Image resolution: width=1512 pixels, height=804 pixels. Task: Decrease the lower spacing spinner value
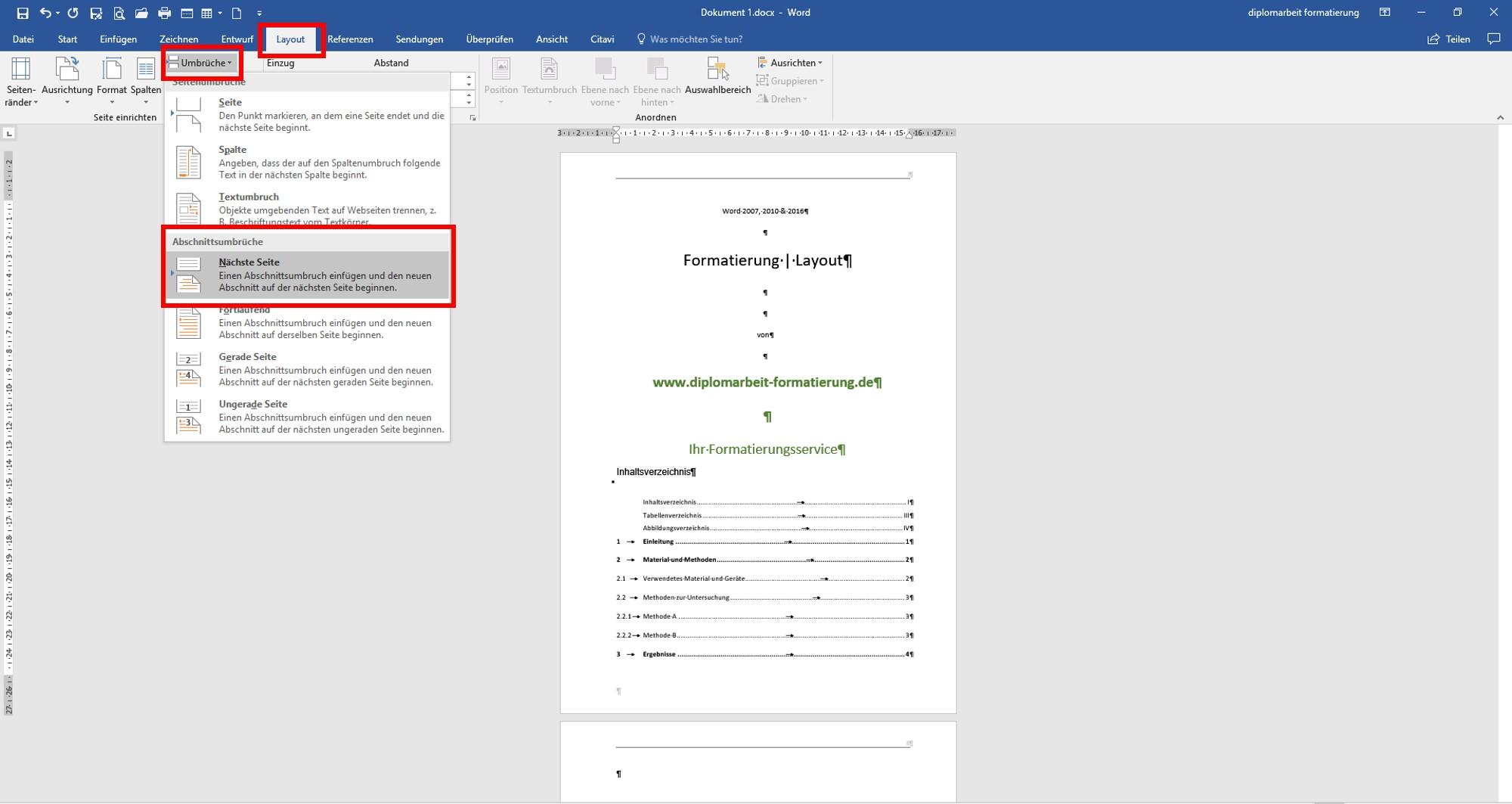click(469, 103)
